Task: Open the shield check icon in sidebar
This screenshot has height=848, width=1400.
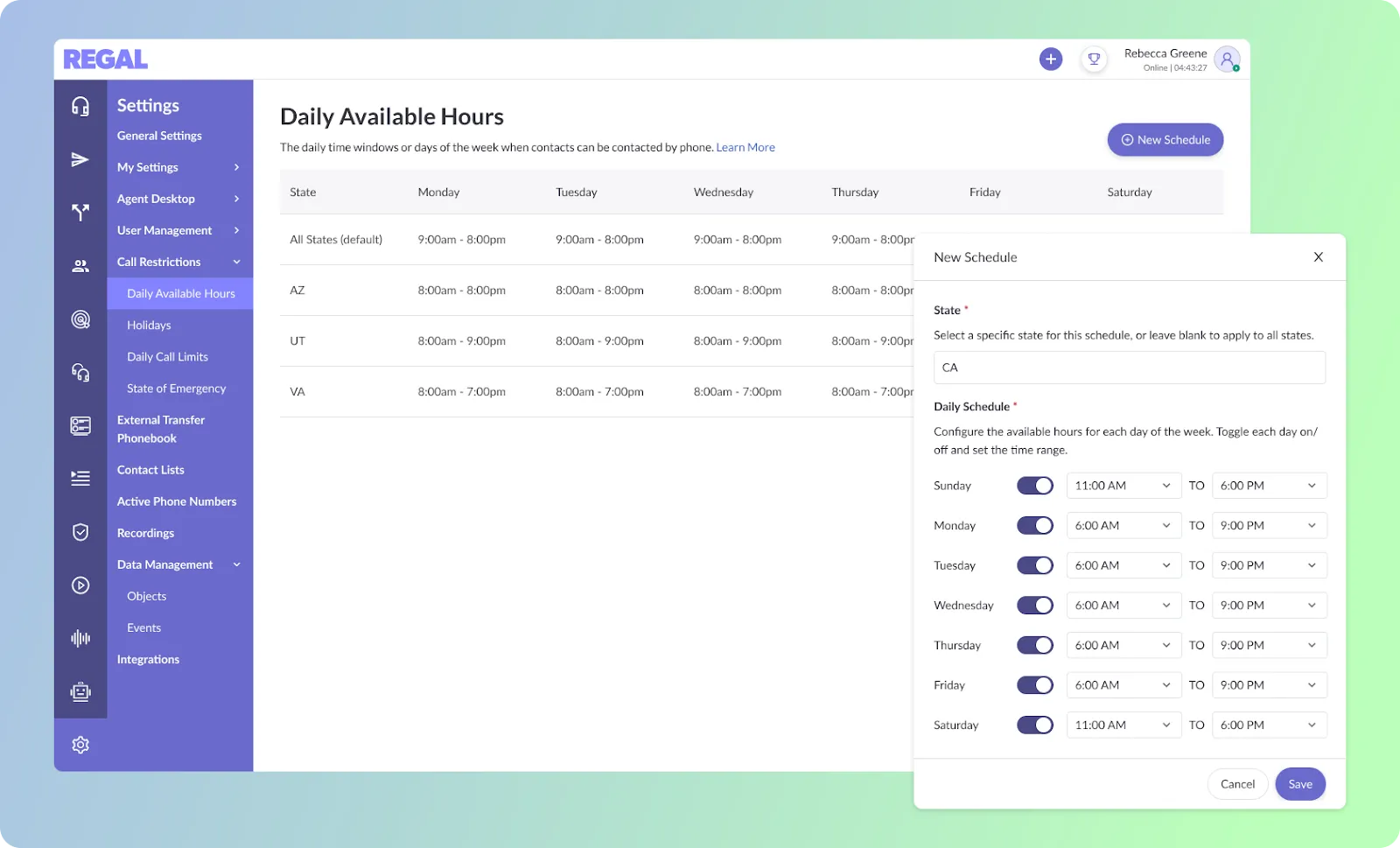Action: (x=80, y=532)
